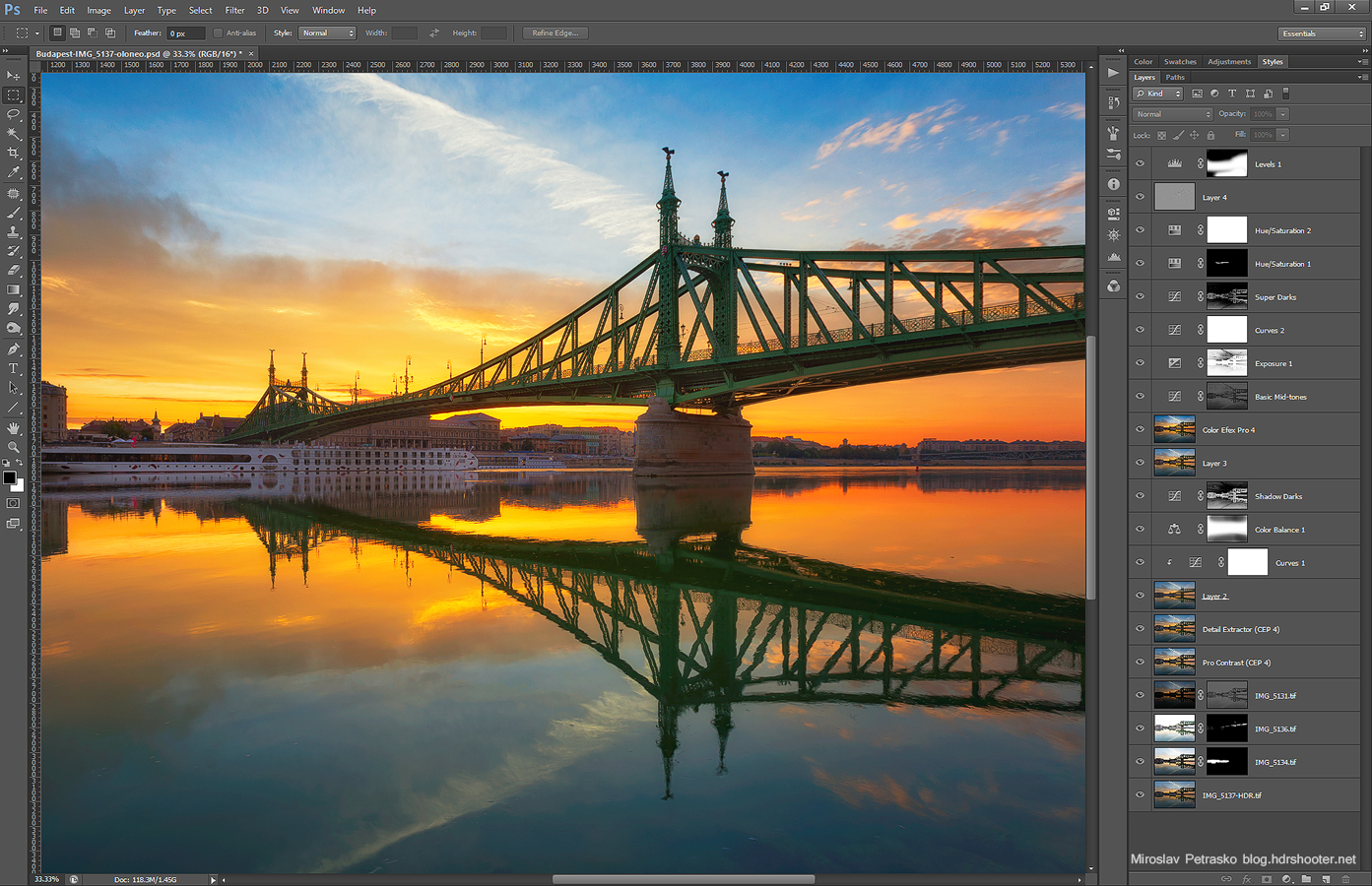
Task: Click the Refine Edge button
Action: 555,33
